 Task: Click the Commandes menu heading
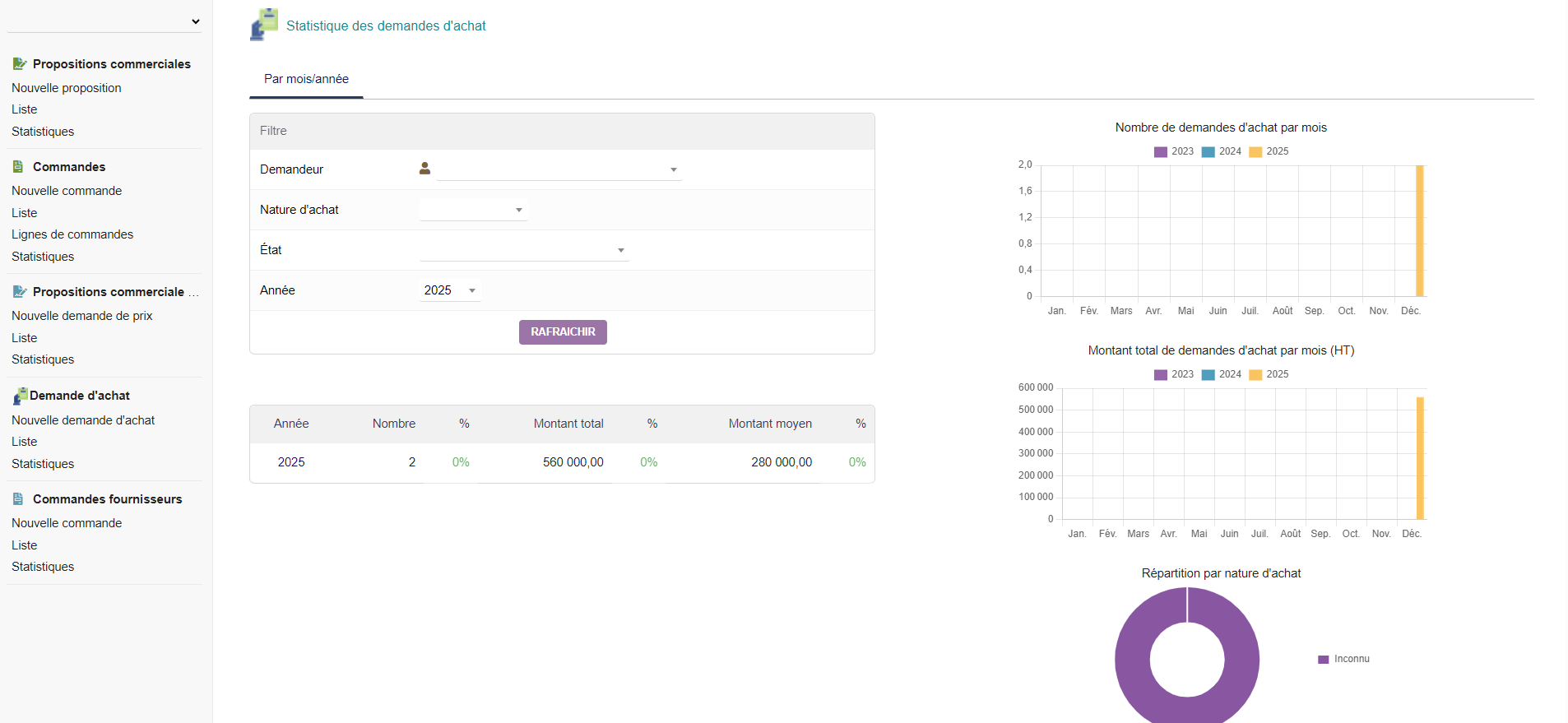pyautogui.click(x=69, y=167)
